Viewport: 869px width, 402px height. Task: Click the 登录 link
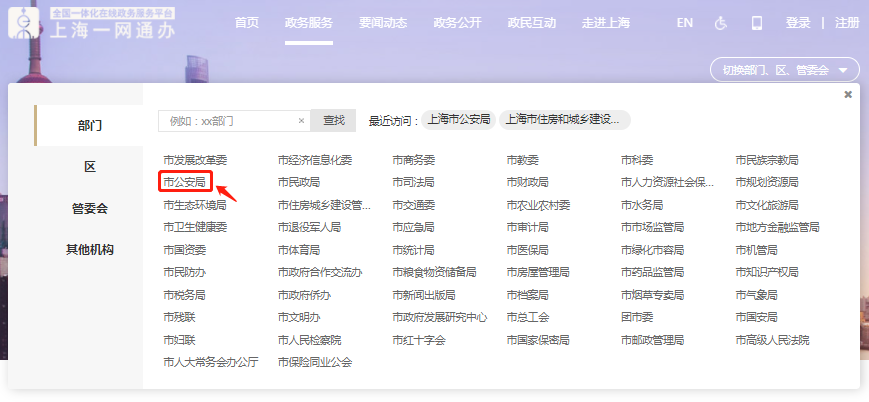click(x=798, y=23)
